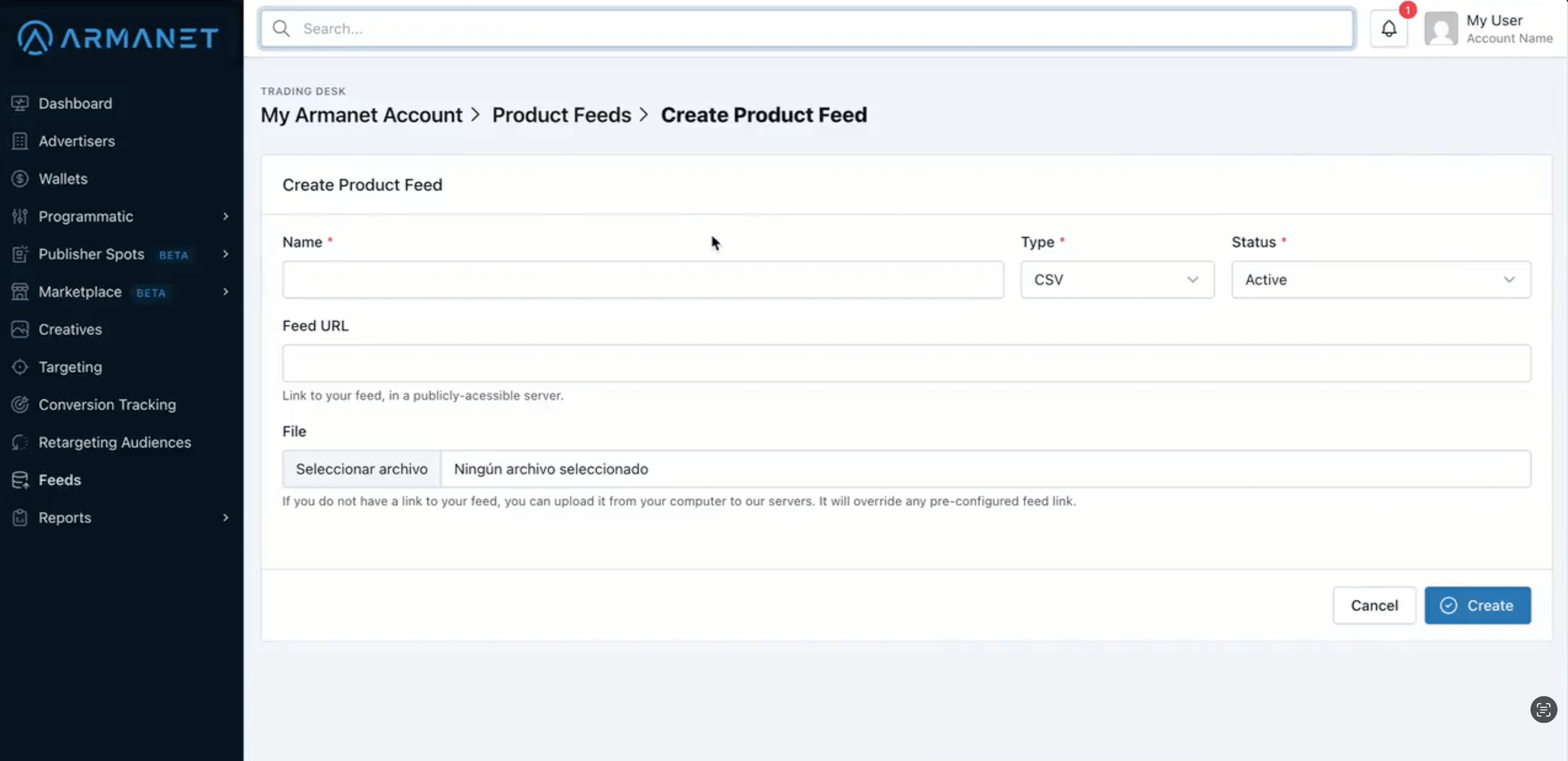Click the notification bell icon

pyautogui.click(x=1388, y=29)
